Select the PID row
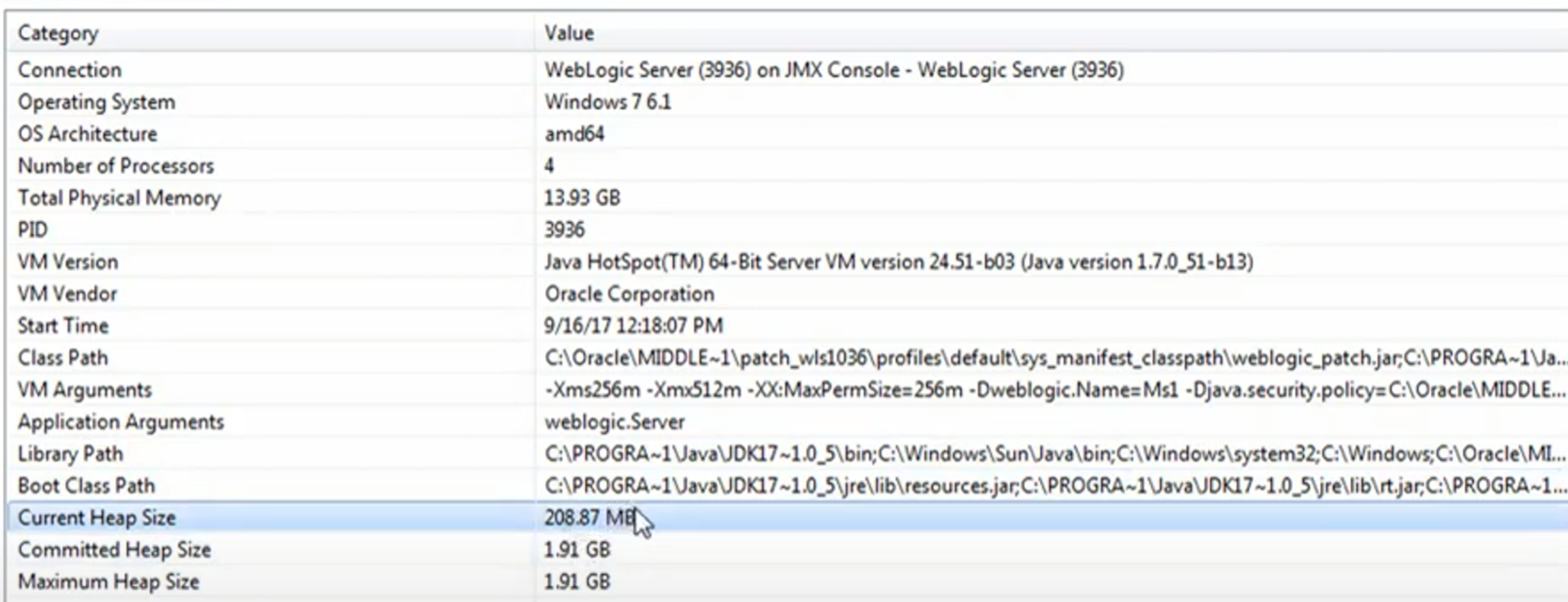Image resolution: width=1568 pixels, height=602 pixels. click(787, 230)
